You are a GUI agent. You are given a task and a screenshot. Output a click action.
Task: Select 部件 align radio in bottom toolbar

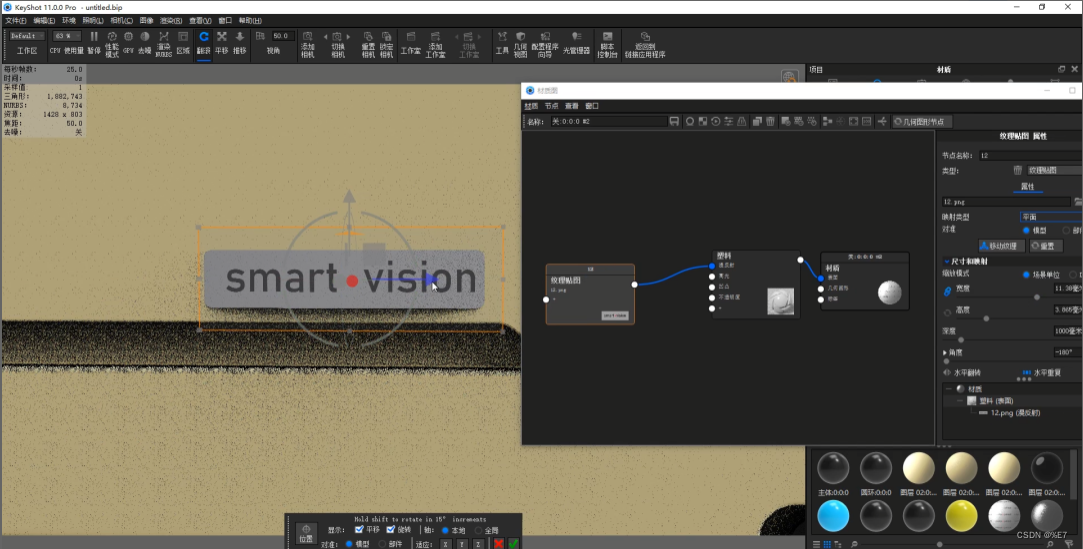[382, 544]
